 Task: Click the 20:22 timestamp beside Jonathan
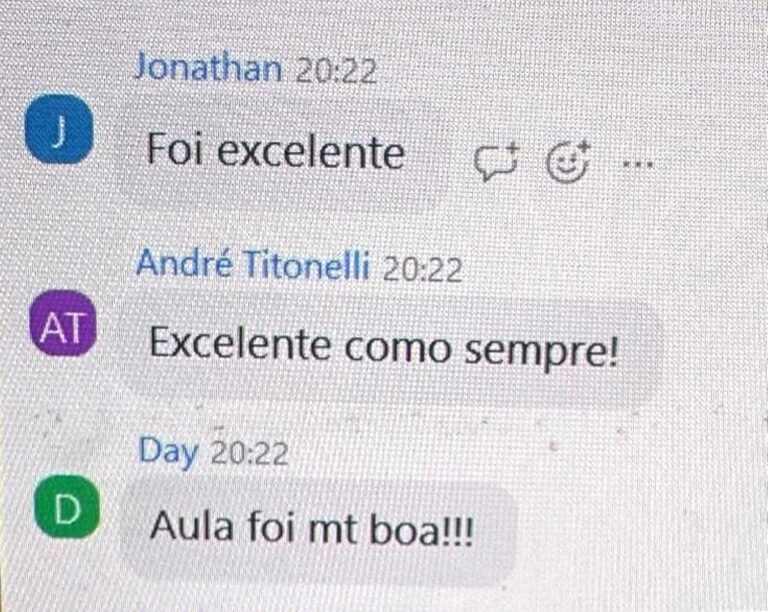[336, 71]
